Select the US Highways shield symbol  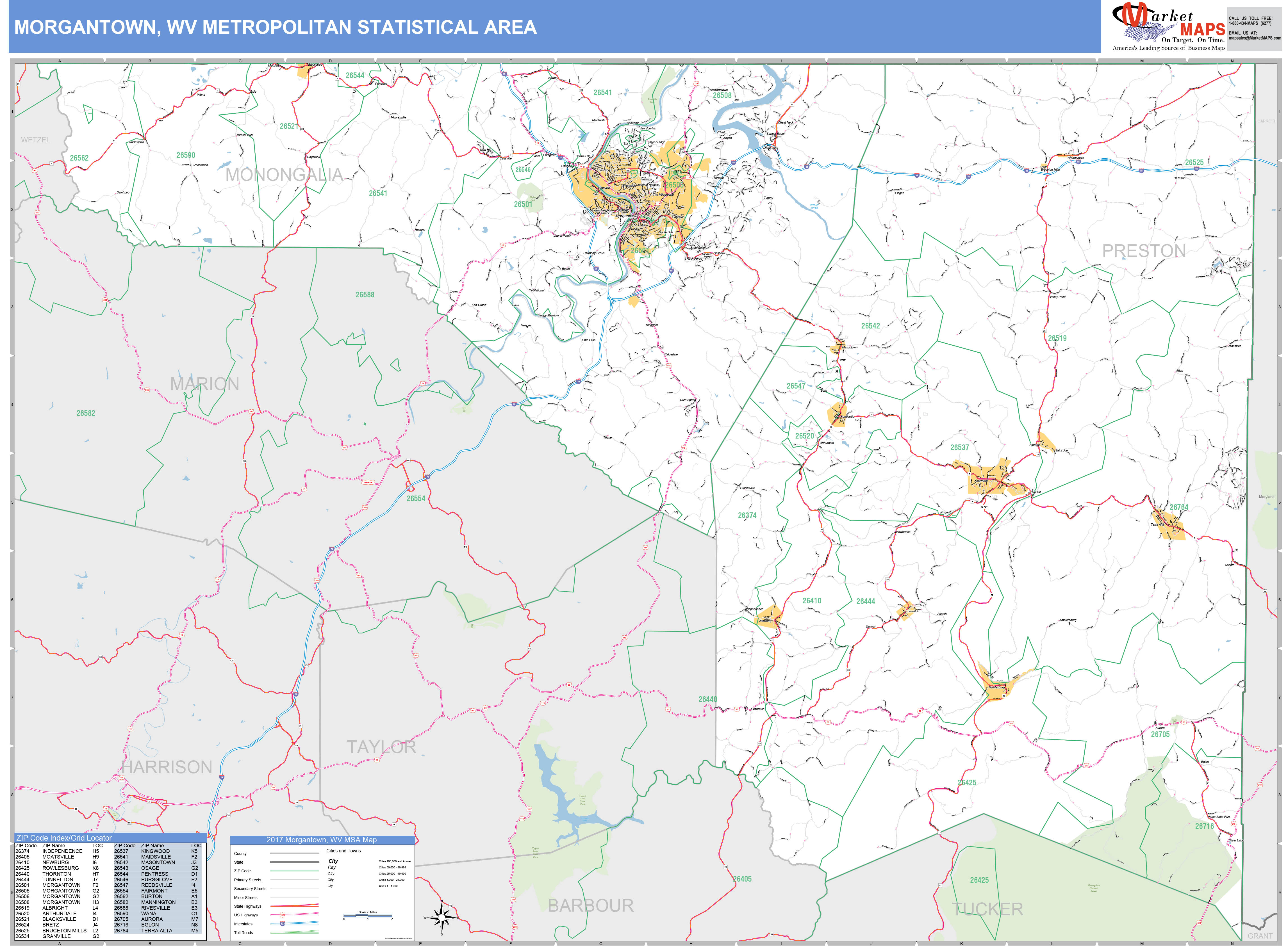click(282, 915)
